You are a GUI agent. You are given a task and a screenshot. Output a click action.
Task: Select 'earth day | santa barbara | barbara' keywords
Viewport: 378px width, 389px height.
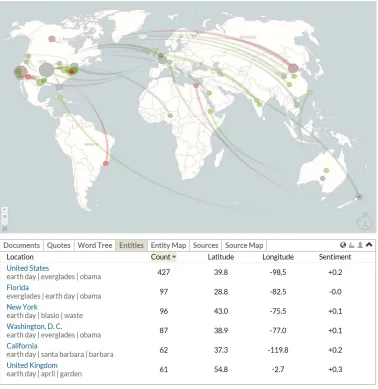(60, 354)
